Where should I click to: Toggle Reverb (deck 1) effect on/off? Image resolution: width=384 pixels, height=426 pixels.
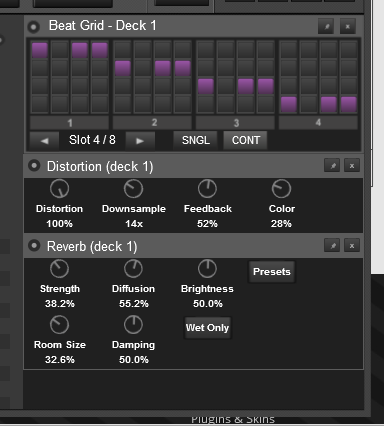point(34,246)
